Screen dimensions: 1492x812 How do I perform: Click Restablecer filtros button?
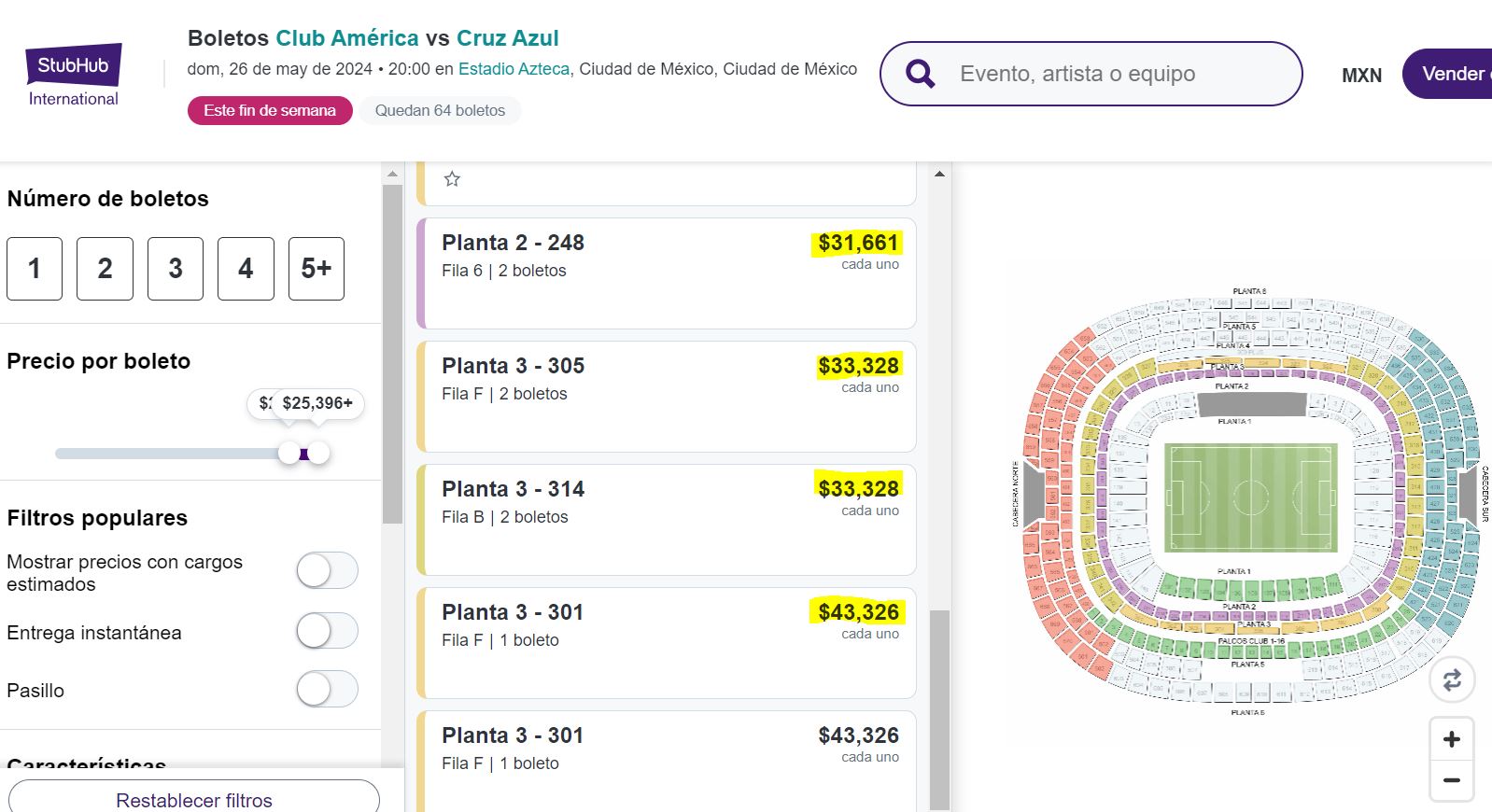point(194,799)
